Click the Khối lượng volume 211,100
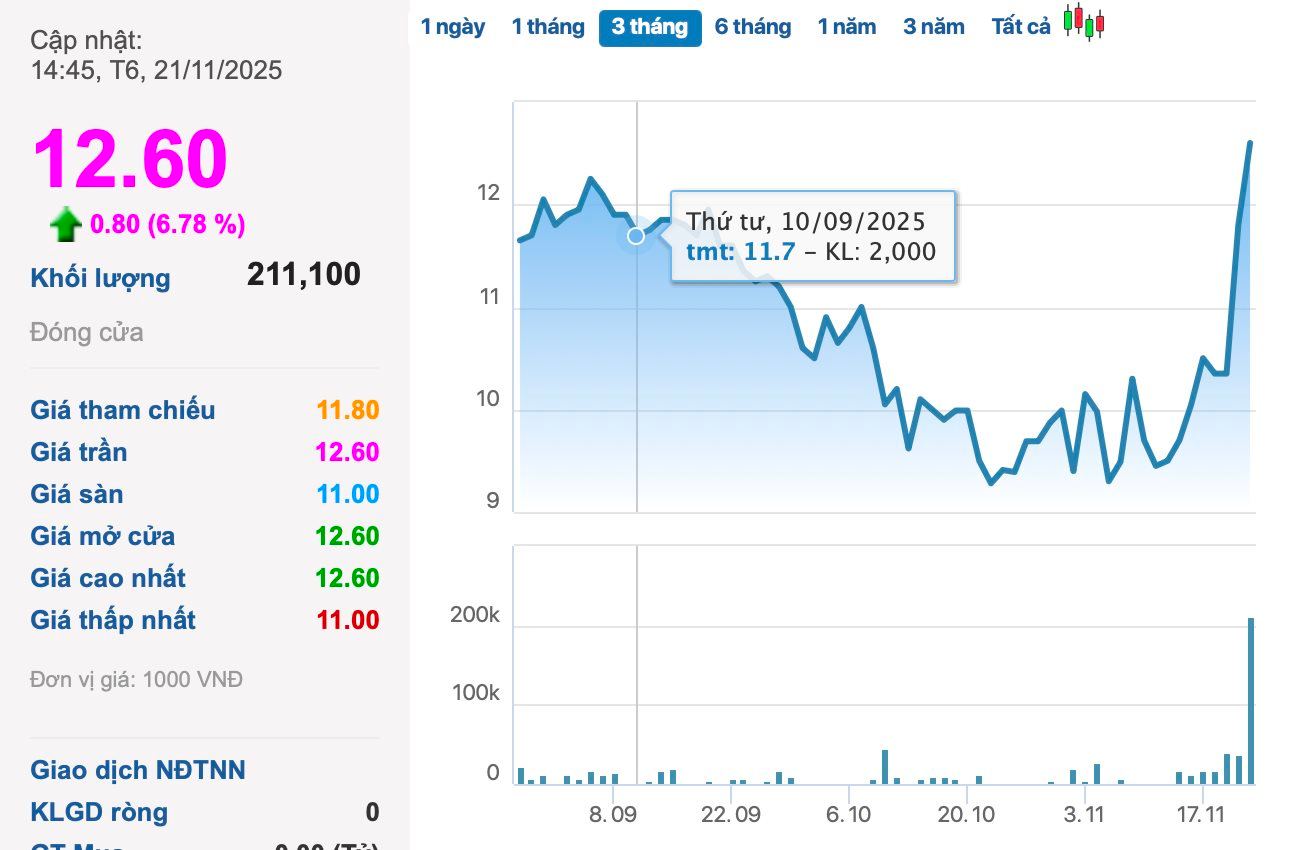The height and width of the screenshot is (850, 1296). 304,274
